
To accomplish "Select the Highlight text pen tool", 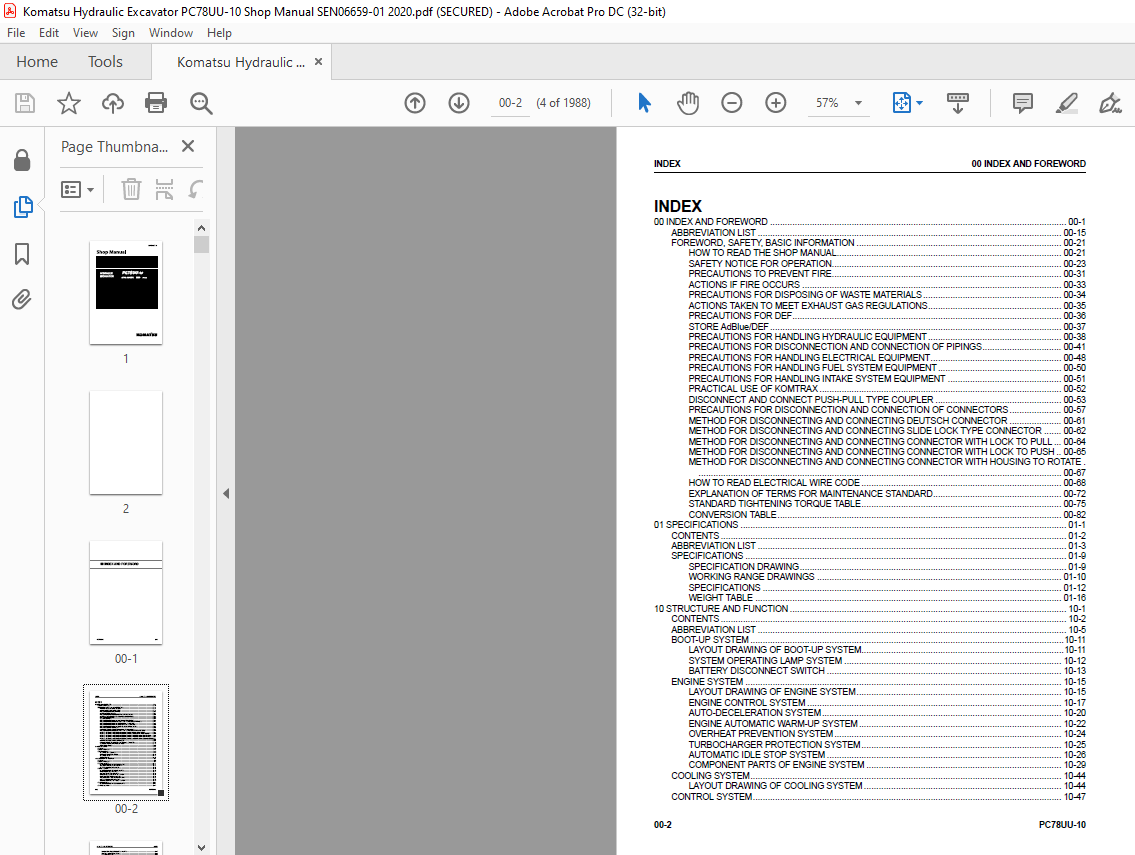I will (x=1066, y=103).
